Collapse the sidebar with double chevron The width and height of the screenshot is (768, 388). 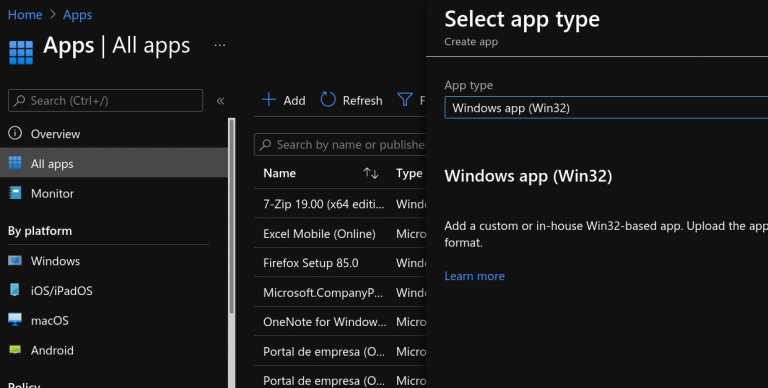coord(220,101)
